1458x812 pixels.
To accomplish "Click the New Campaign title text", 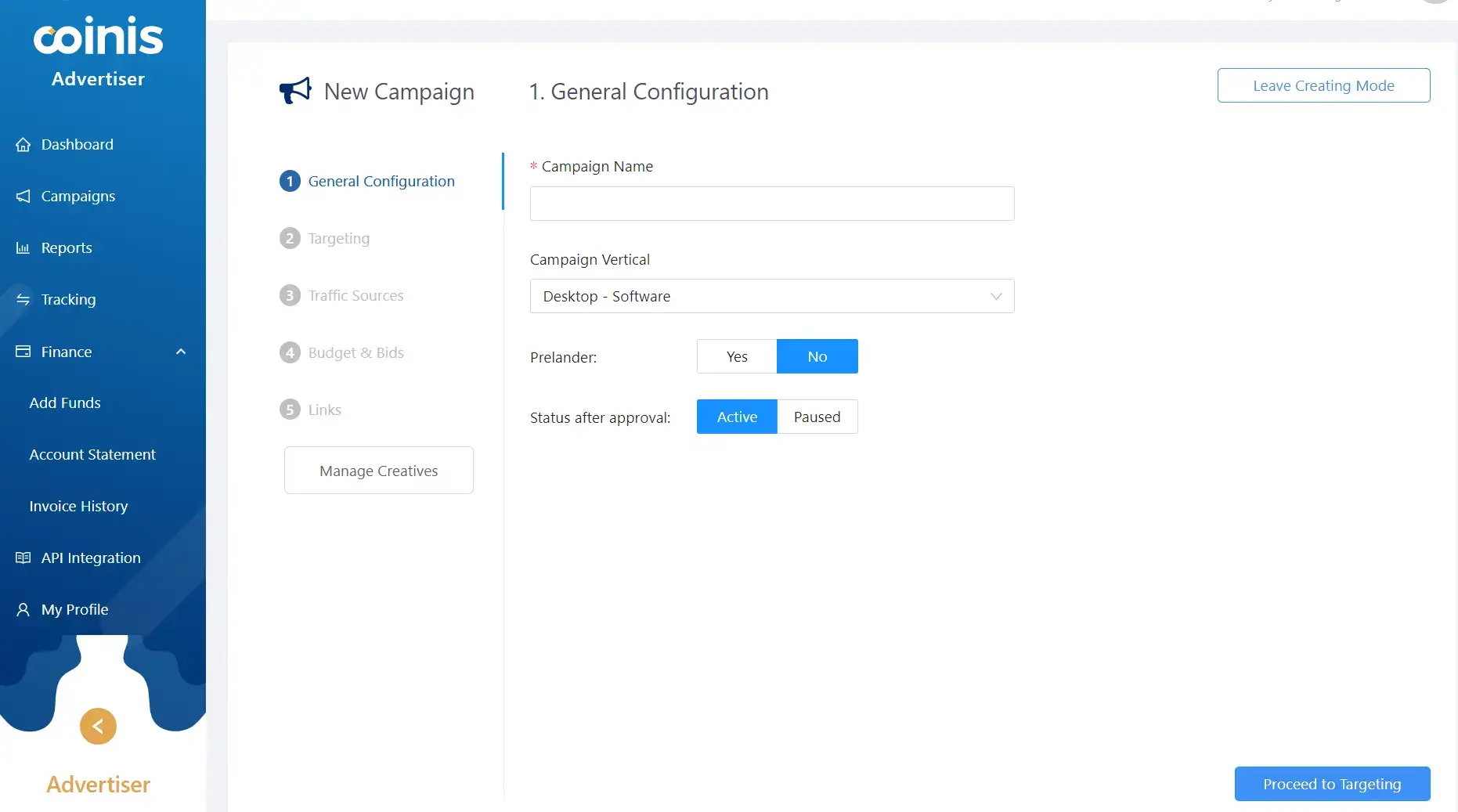I will (399, 92).
